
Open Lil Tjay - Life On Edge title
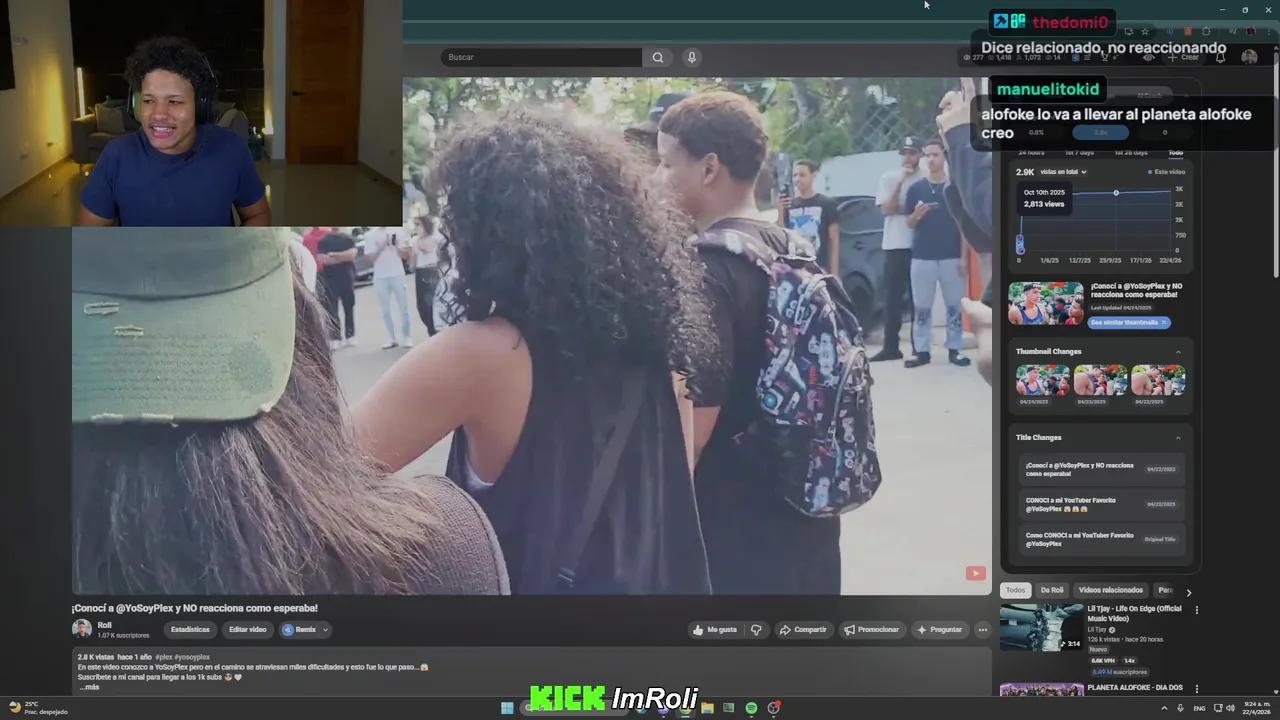[1134, 613]
